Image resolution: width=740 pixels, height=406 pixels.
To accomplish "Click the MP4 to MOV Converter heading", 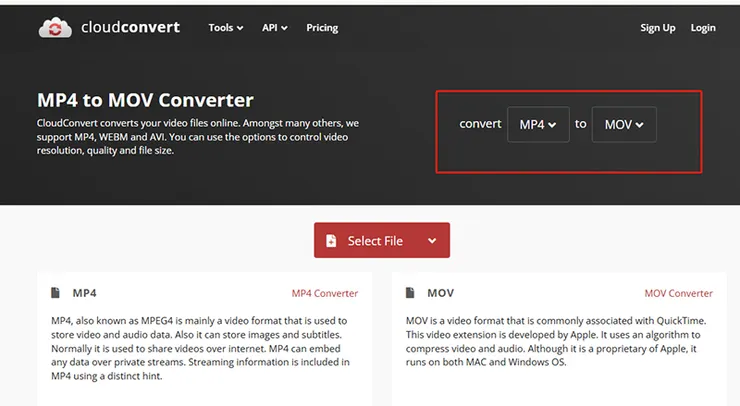I will coord(145,100).
